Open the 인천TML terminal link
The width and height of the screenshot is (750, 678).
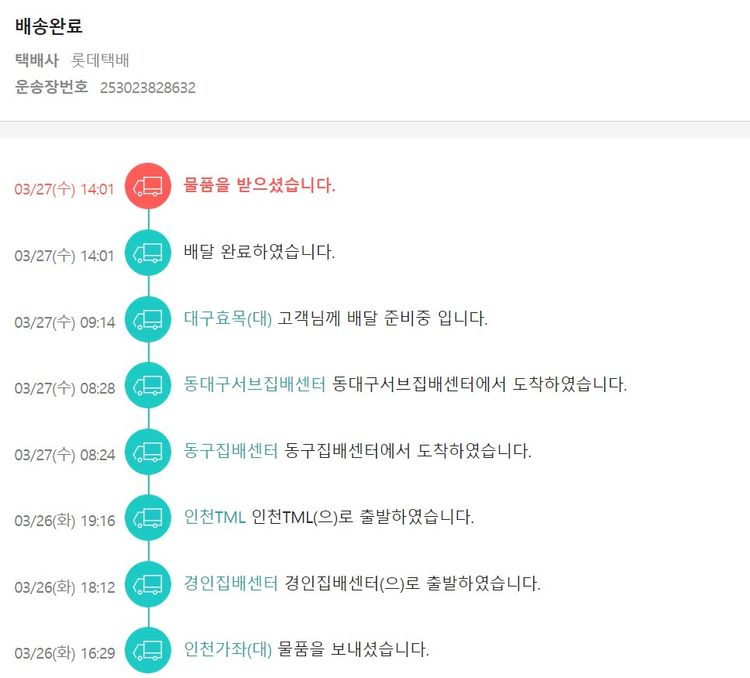[x=215, y=517]
